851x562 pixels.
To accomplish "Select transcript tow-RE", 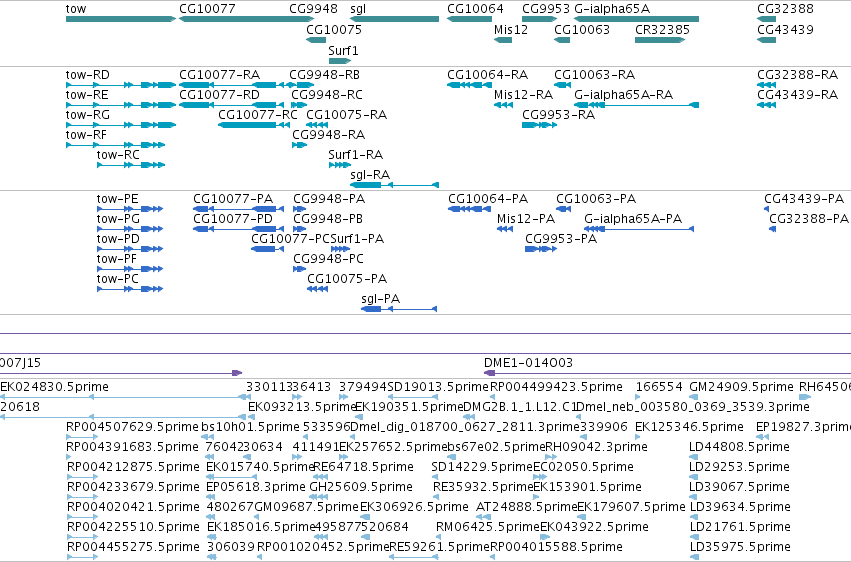I will pyautogui.click(x=121, y=105).
